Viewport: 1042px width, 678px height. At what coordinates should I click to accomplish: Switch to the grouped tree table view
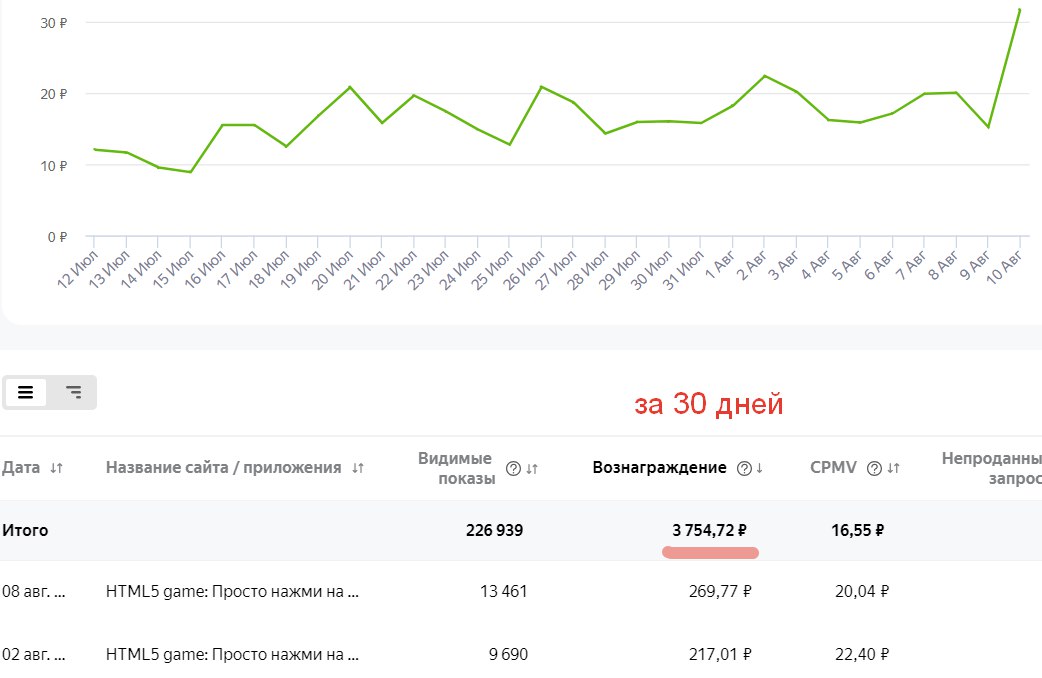(x=73, y=393)
